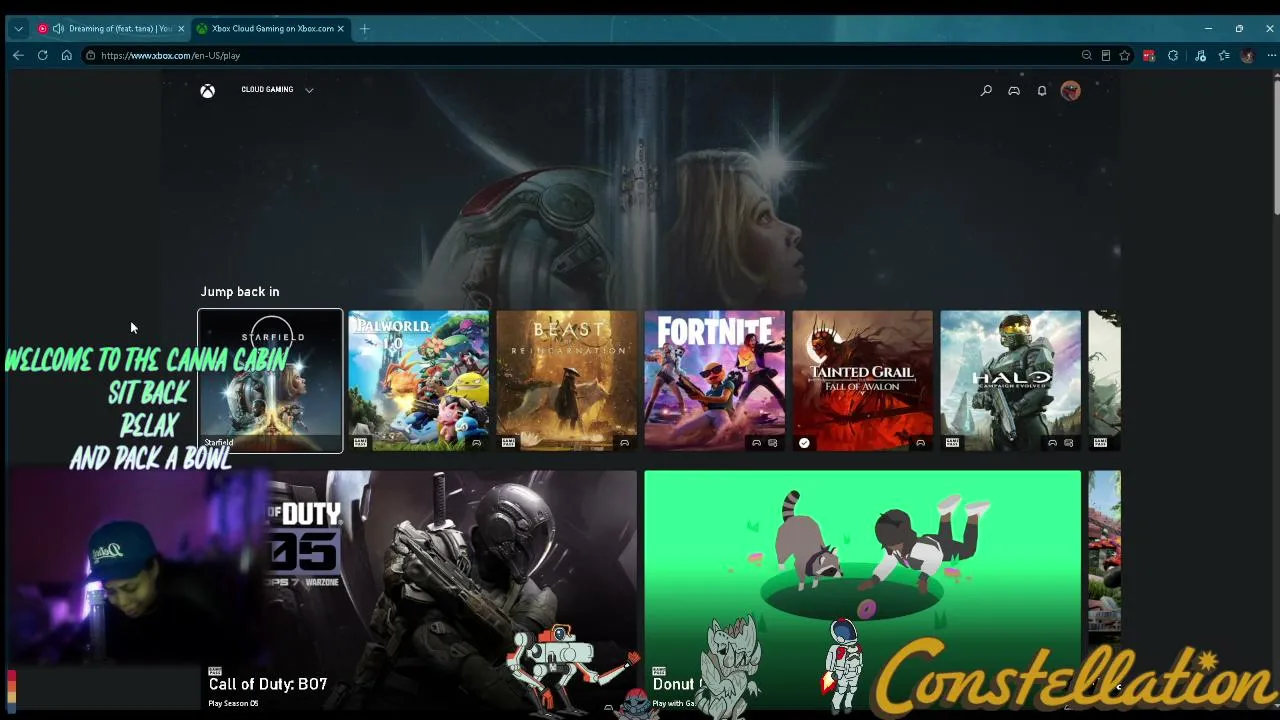The width and height of the screenshot is (1280, 720).
Task: Close the Xbox Cloud Gaming tab
Action: (x=340, y=29)
